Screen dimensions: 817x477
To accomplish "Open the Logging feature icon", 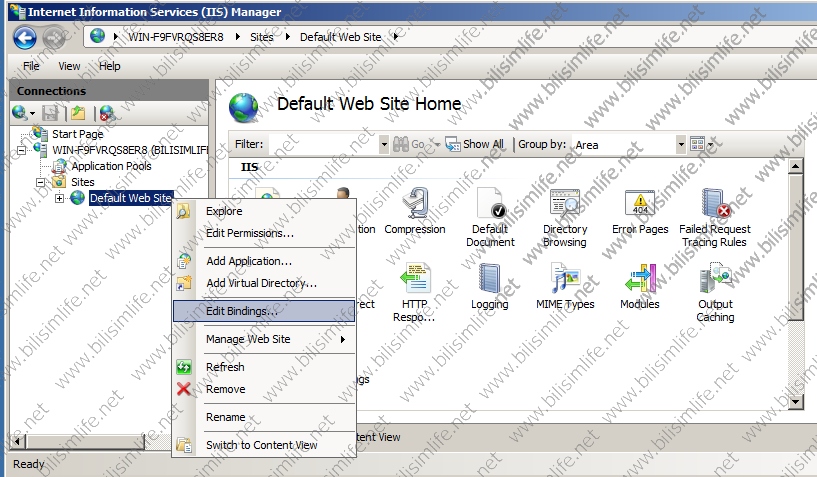I will point(490,287).
